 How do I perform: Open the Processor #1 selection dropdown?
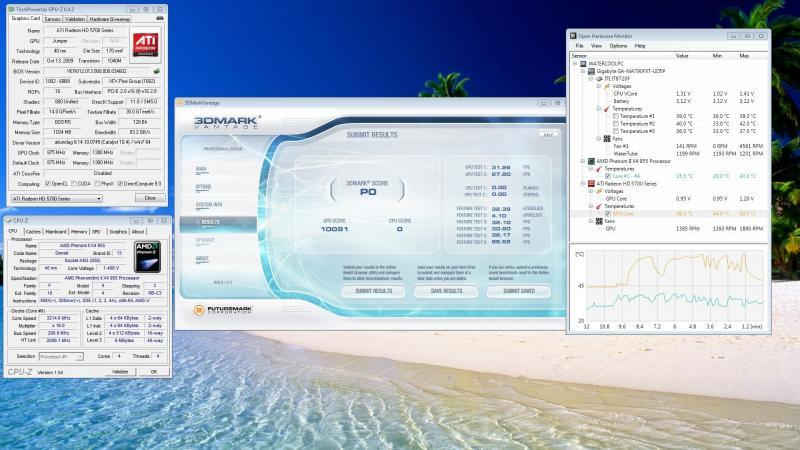pos(61,357)
